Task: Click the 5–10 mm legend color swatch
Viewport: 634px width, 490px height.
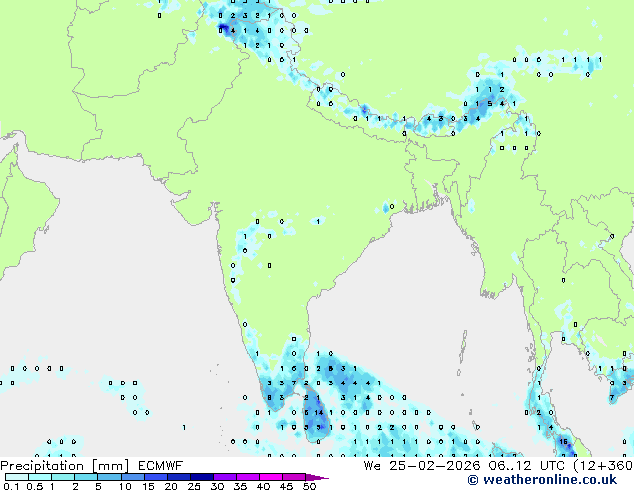Action: 109,477
